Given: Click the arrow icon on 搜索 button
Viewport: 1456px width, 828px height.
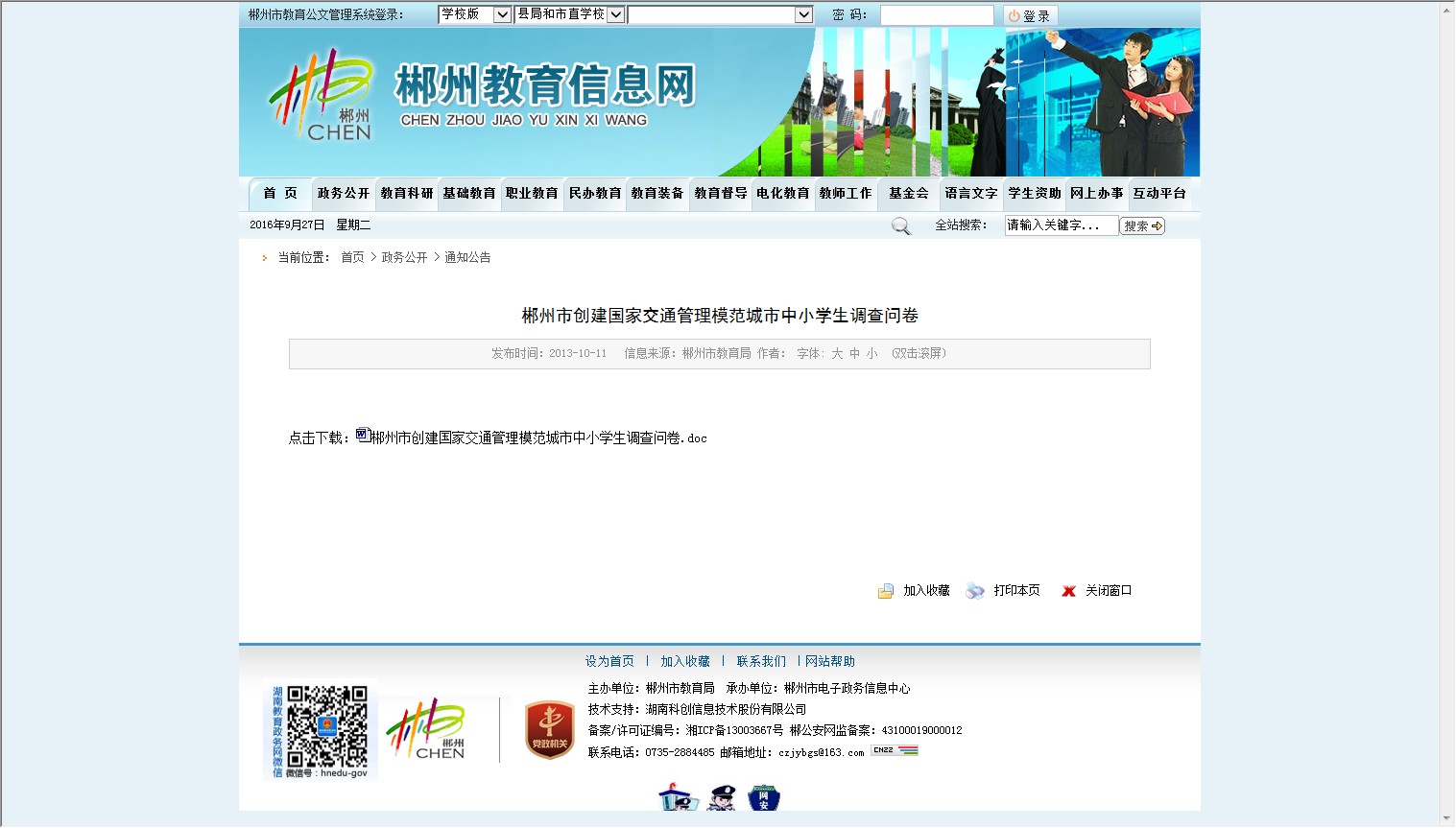Looking at the screenshot, I should (x=1157, y=226).
